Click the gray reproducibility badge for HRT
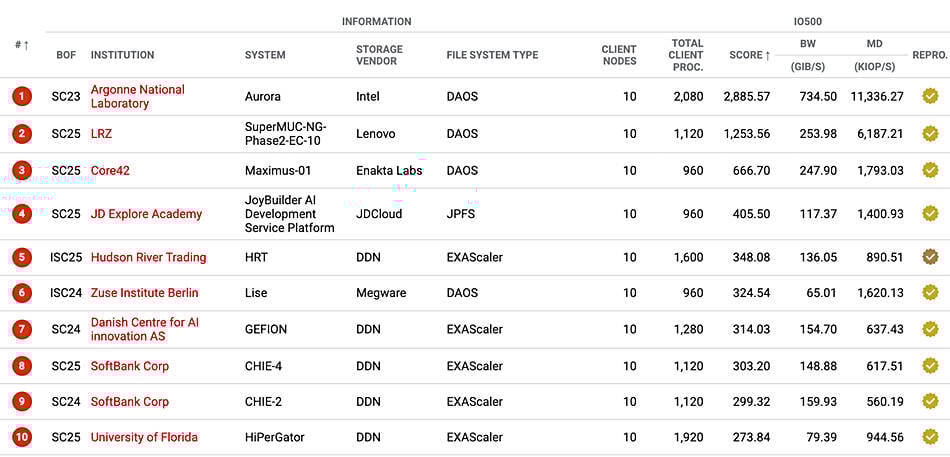Image resolution: width=950 pixels, height=457 pixels. 930,257
